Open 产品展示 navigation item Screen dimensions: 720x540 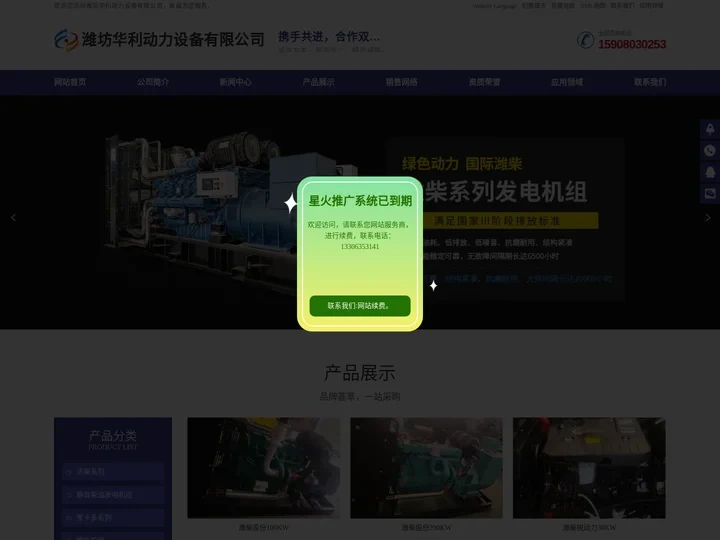click(x=319, y=82)
